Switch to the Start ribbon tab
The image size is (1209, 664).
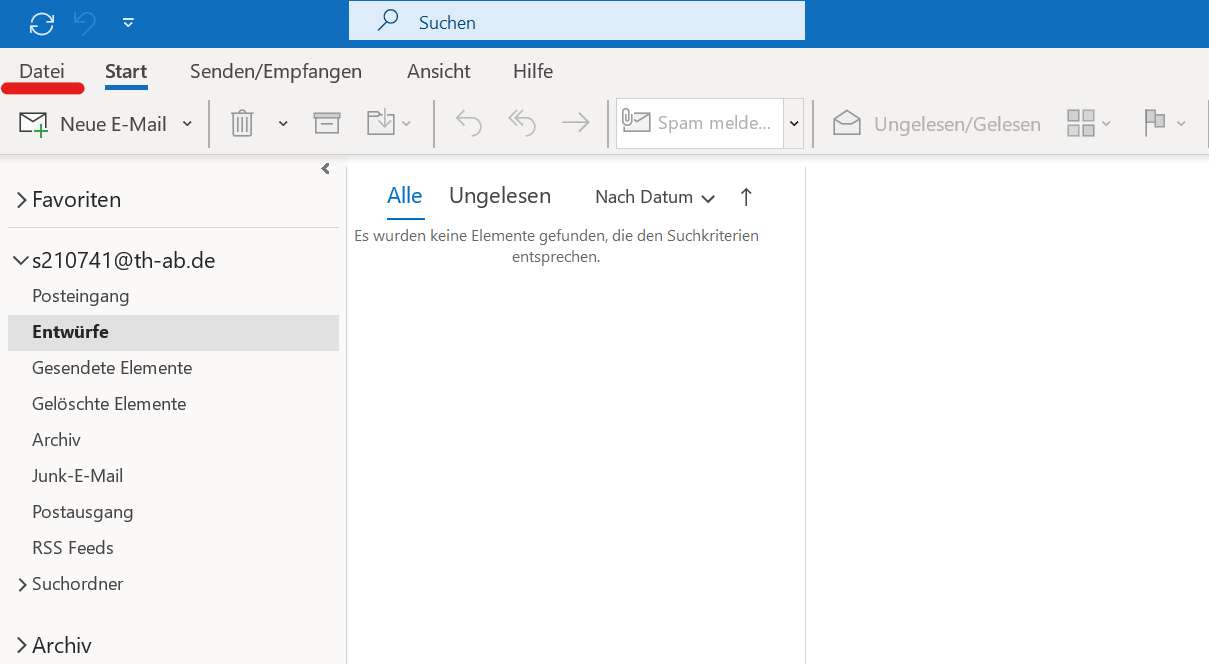pos(126,71)
